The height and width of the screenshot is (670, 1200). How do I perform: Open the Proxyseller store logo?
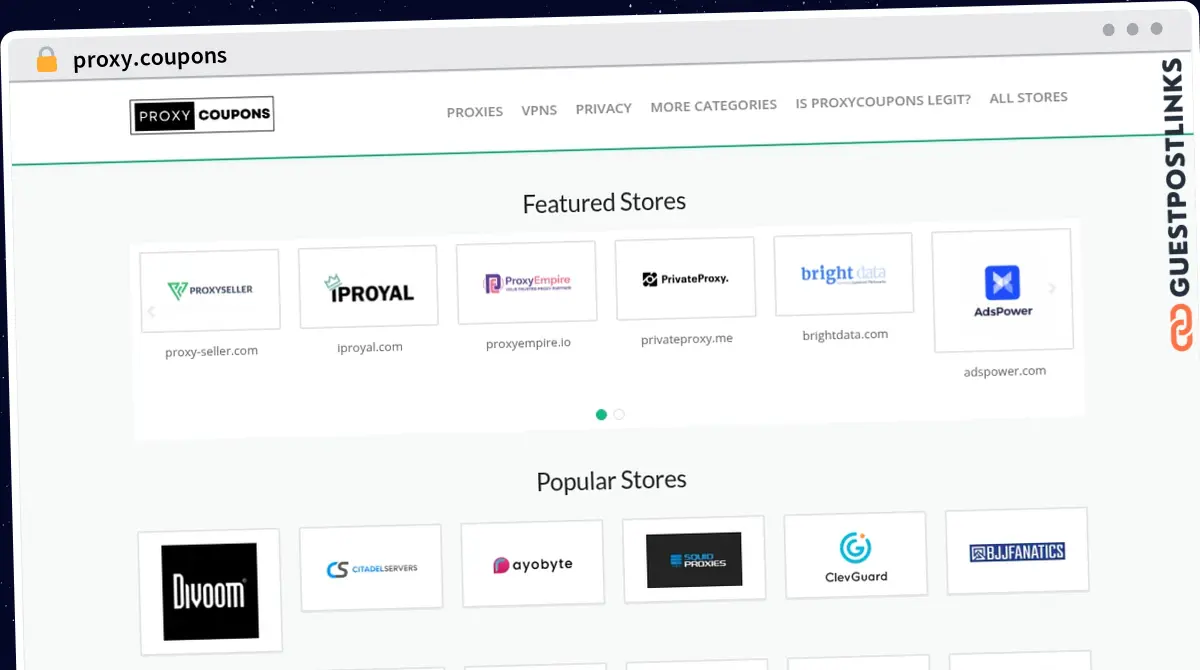tap(210, 291)
